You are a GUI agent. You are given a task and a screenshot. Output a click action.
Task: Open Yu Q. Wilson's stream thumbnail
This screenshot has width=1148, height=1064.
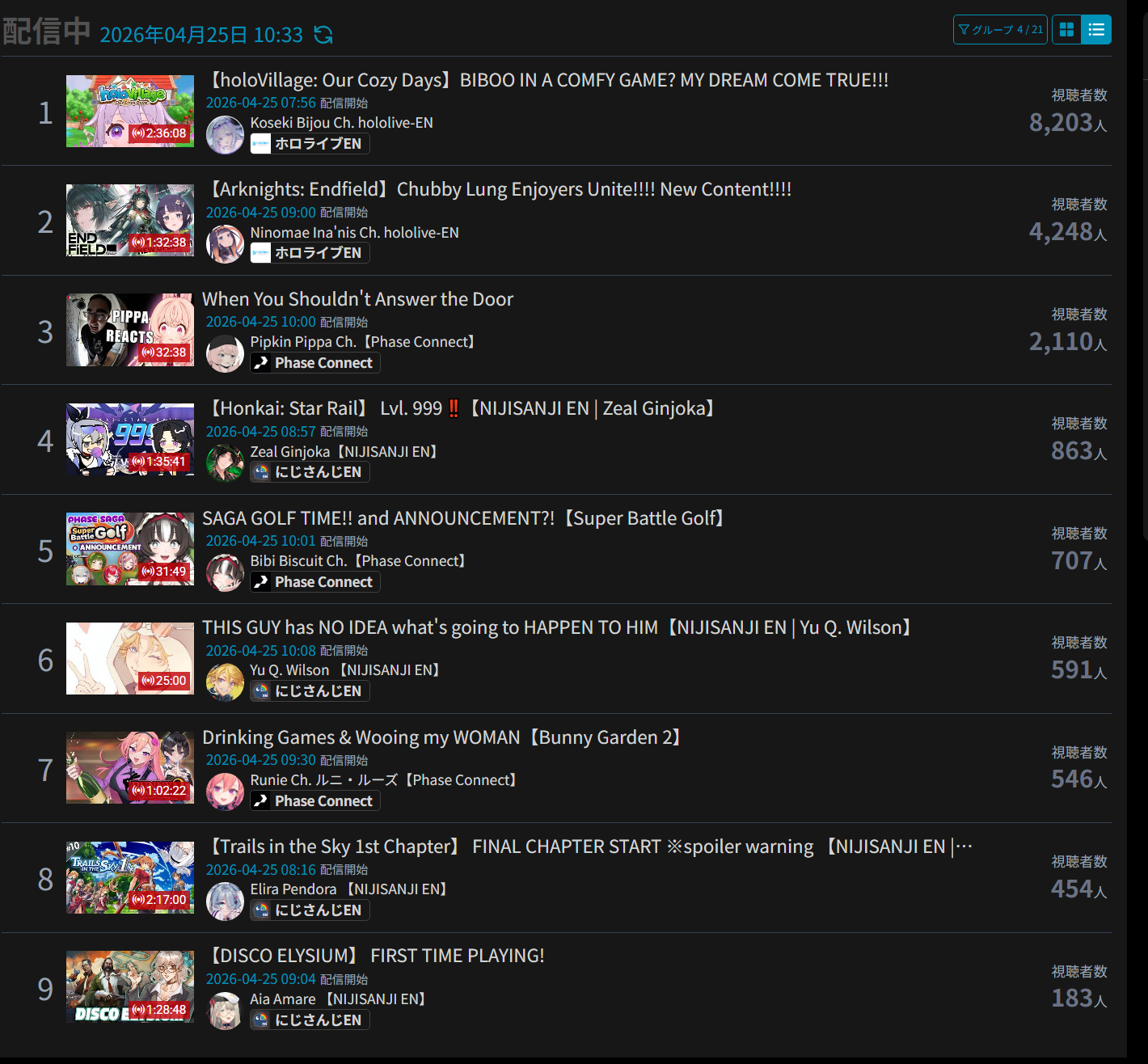(130, 658)
